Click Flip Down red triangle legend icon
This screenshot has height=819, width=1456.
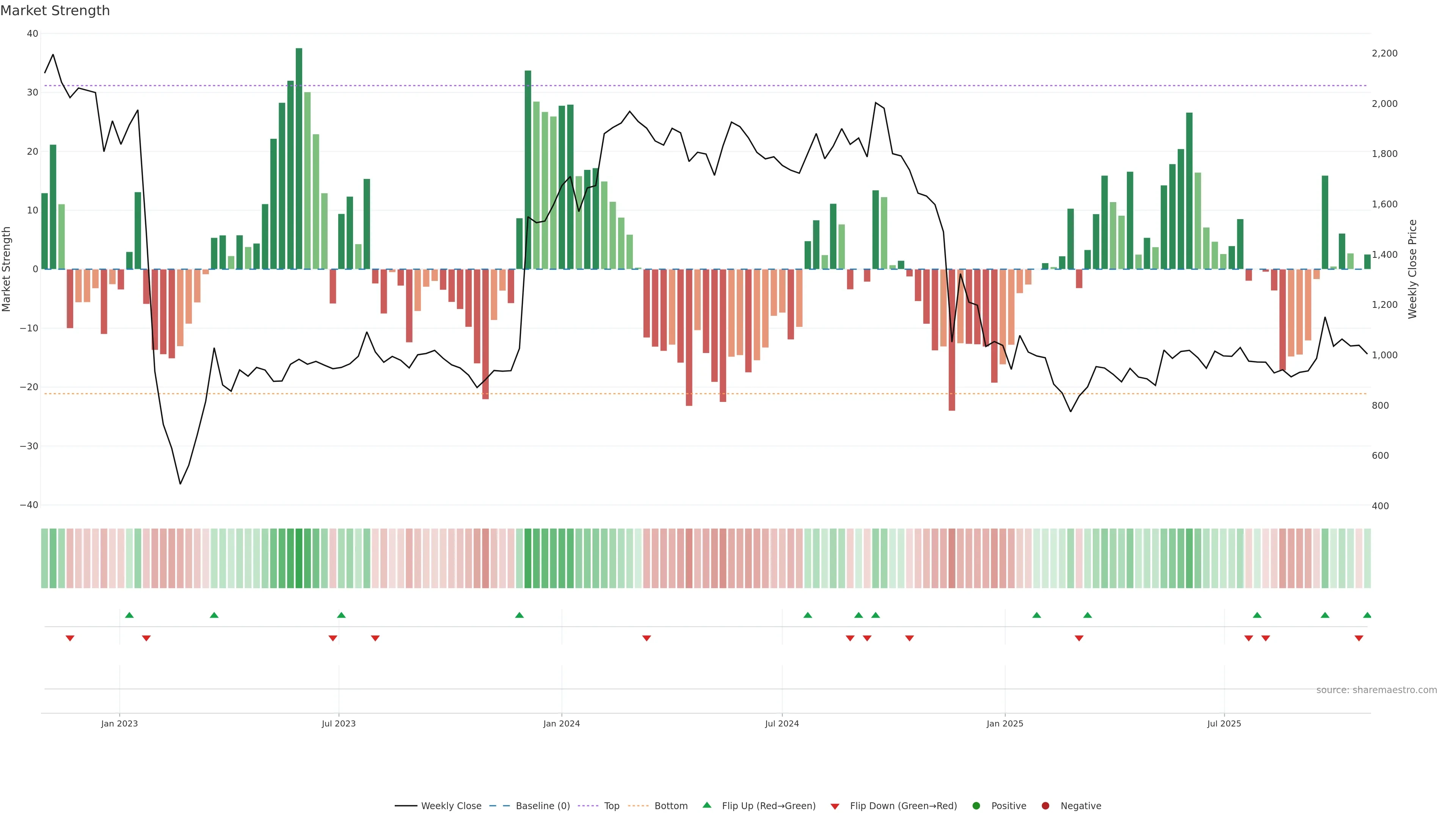(x=835, y=806)
